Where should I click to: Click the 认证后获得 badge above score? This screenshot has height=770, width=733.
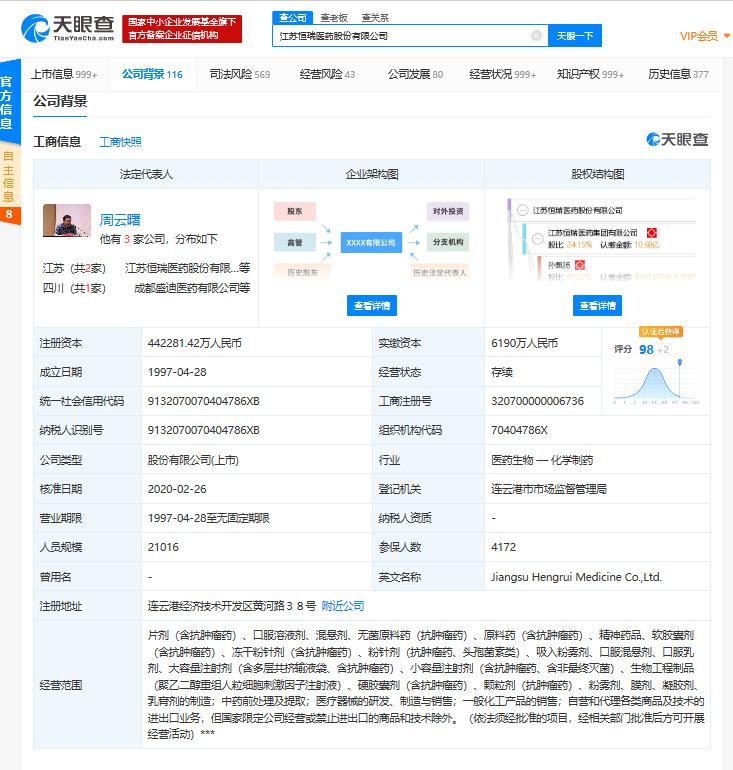(660, 332)
